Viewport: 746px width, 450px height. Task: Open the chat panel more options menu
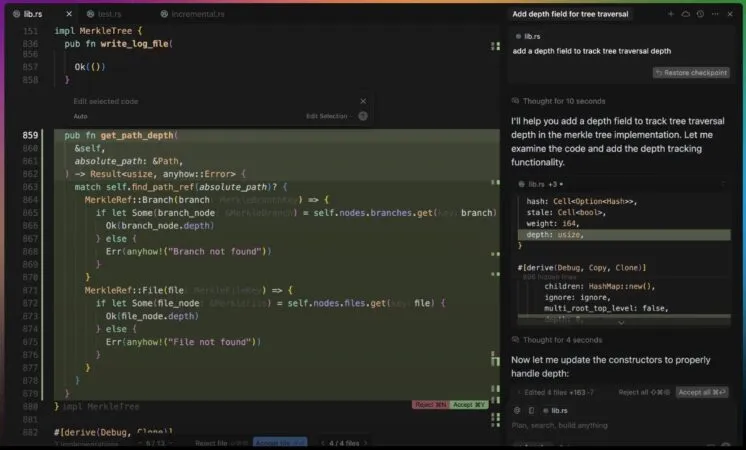click(715, 14)
